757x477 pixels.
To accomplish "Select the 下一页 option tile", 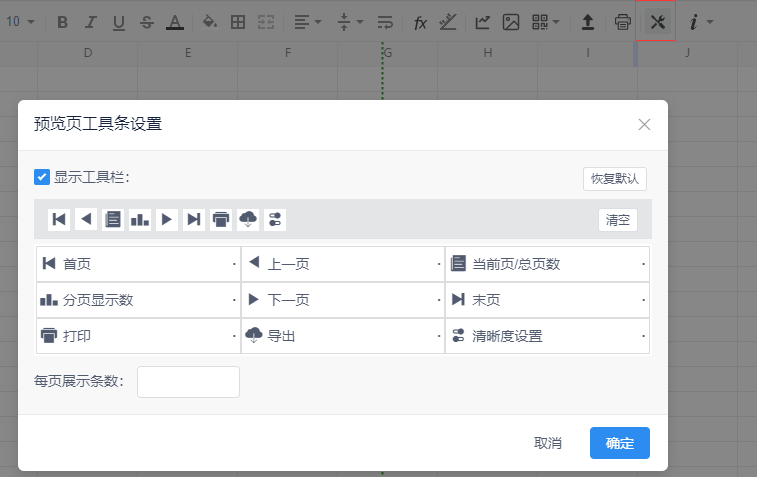I will (343, 300).
